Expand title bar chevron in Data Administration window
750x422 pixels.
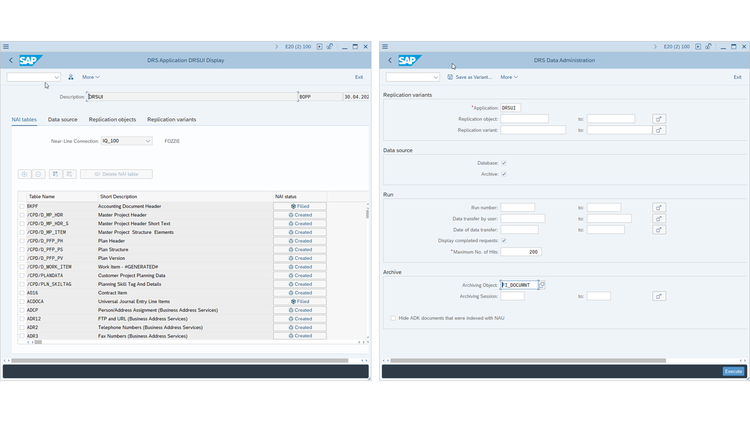[655, 46]
